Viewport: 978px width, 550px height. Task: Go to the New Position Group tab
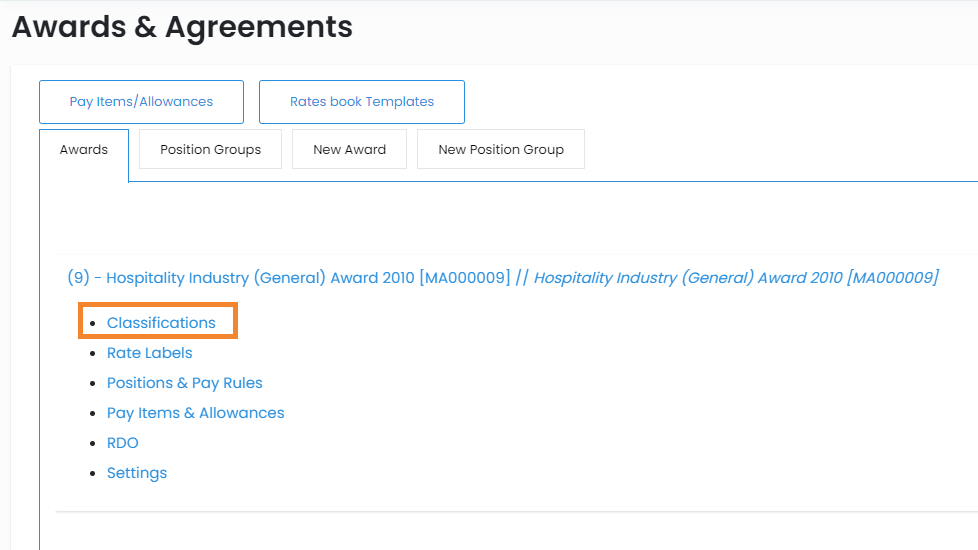[500, 150]
